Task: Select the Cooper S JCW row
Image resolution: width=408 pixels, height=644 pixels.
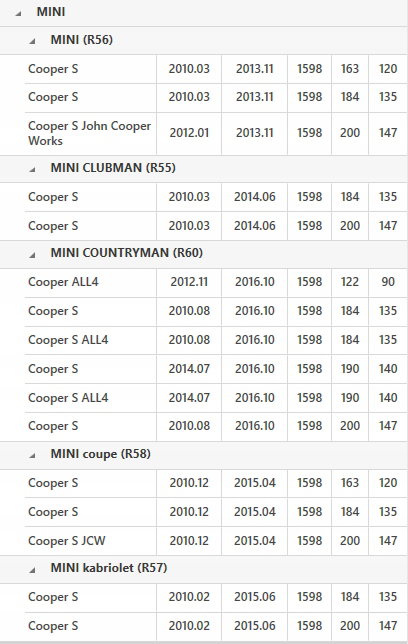Action: click(216, 541)
